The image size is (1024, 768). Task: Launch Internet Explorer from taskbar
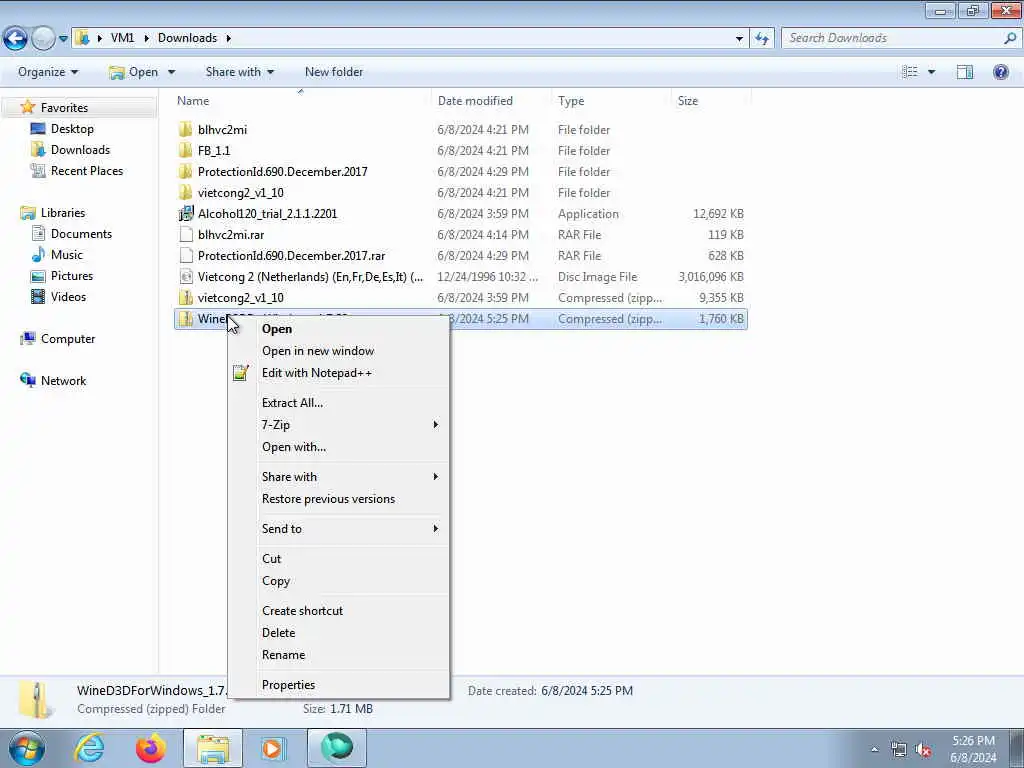89,748
